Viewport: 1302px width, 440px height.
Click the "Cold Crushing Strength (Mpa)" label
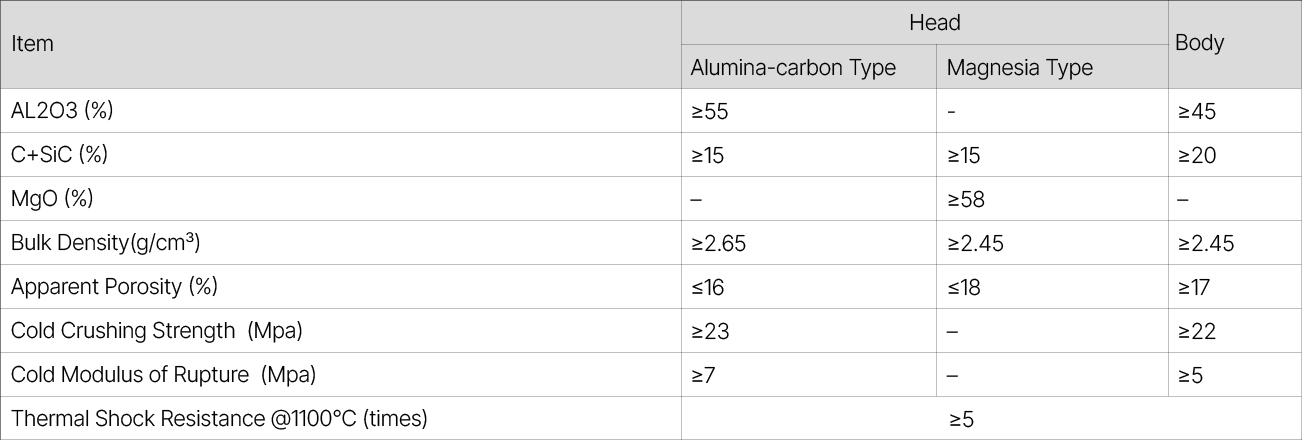click(156, 331)
